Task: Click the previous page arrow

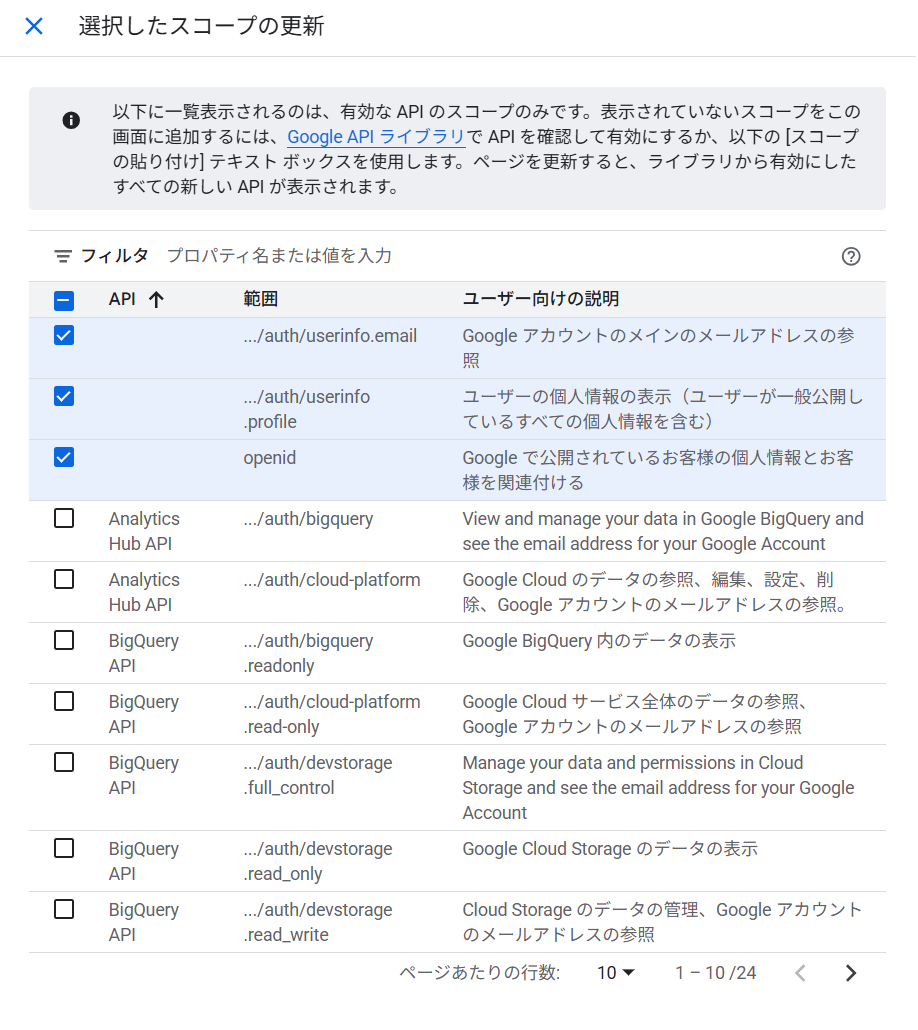Action: click(800, 973)
